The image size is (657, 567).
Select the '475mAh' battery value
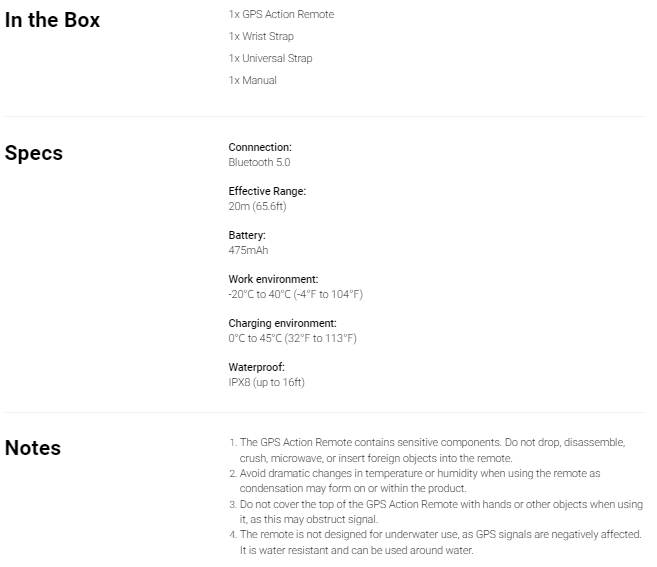[x=248, y=250]
